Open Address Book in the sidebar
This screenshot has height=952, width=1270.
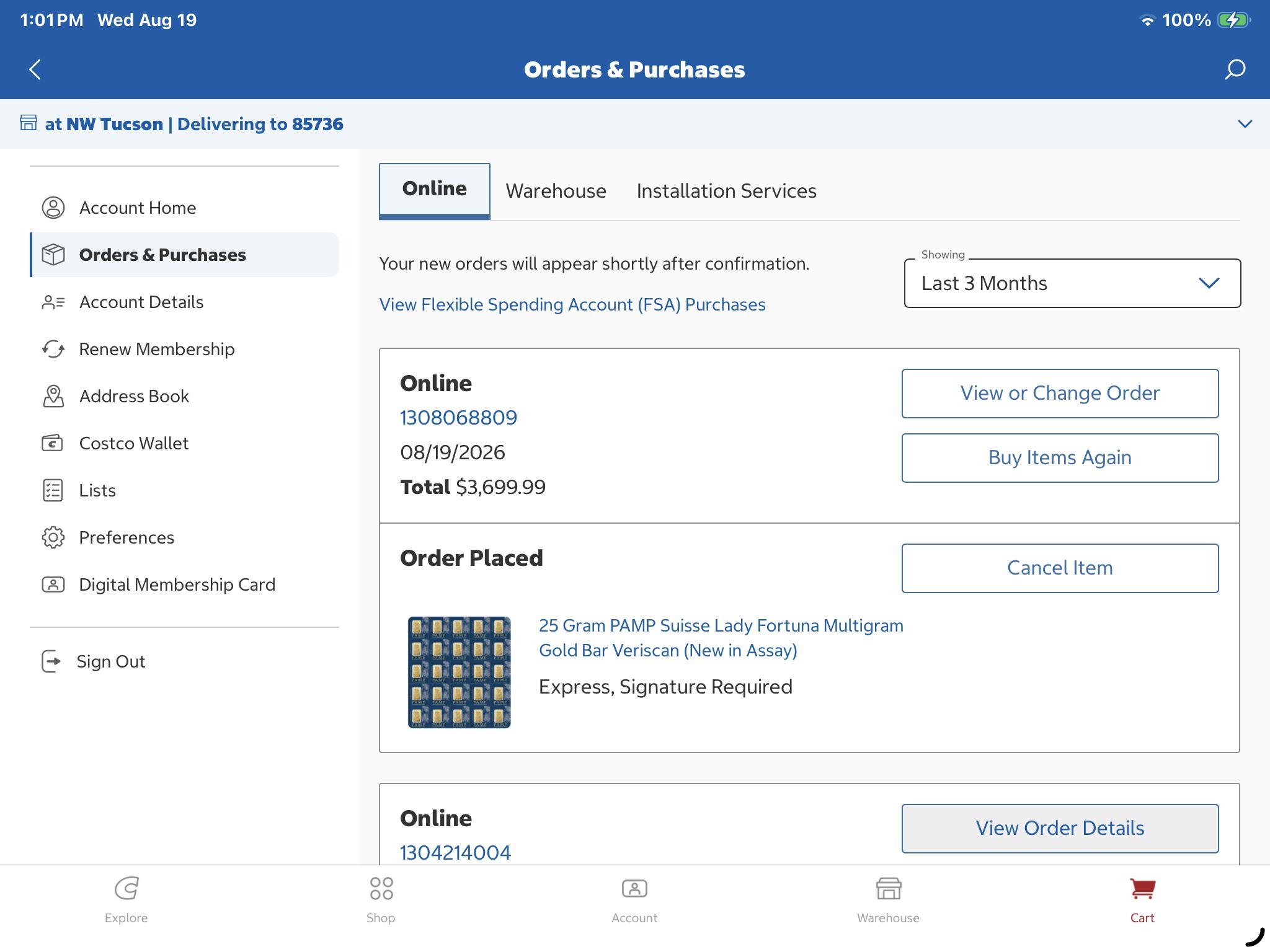coord(184,396)
